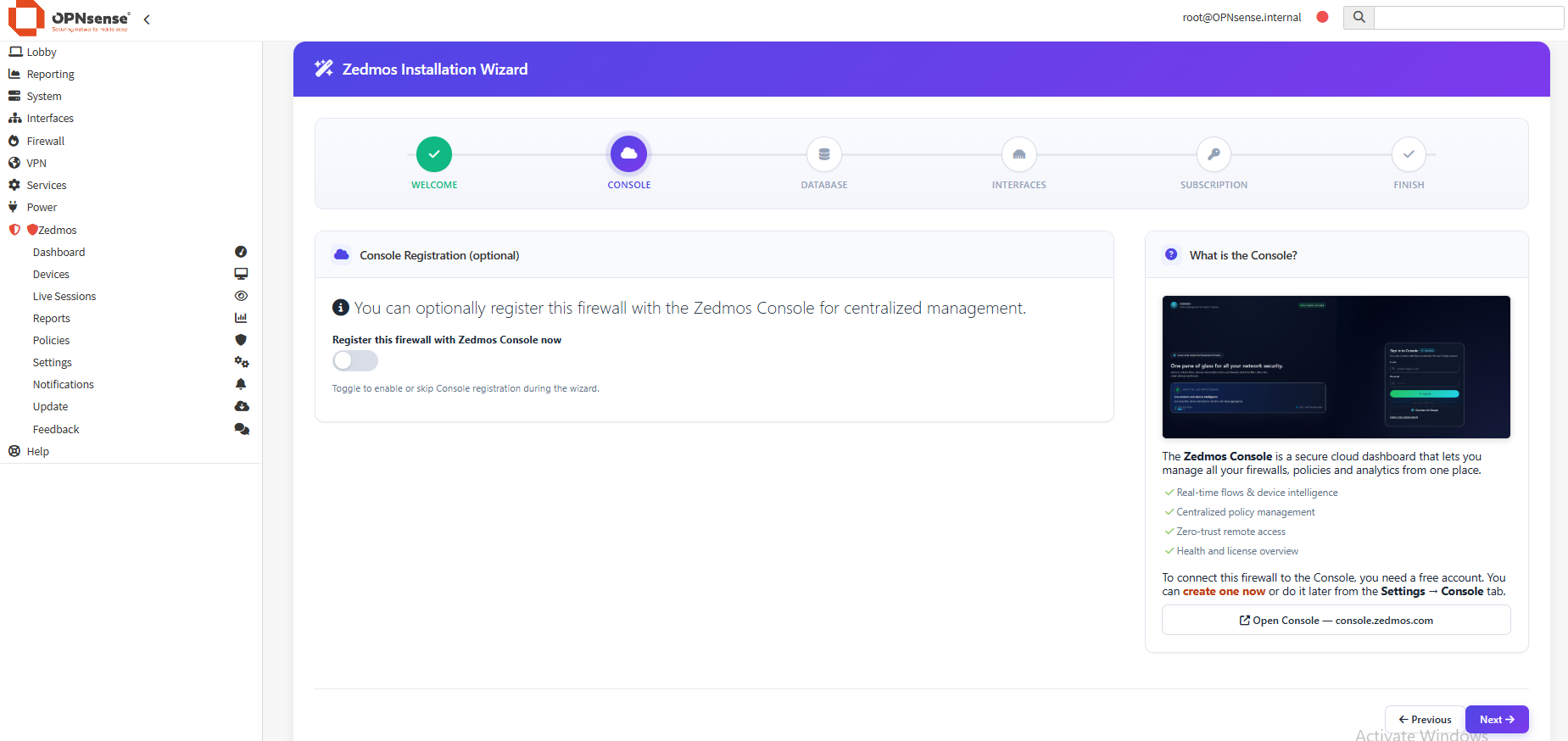This screenshot has width=1568, height=741.
Task: Select the Console wizard step
Action: click(628, 154)
